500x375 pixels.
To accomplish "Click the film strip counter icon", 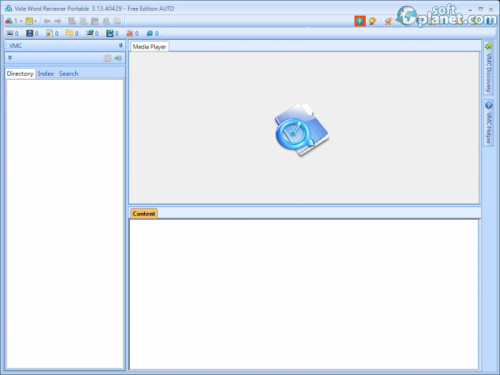I will click(30, 33).
